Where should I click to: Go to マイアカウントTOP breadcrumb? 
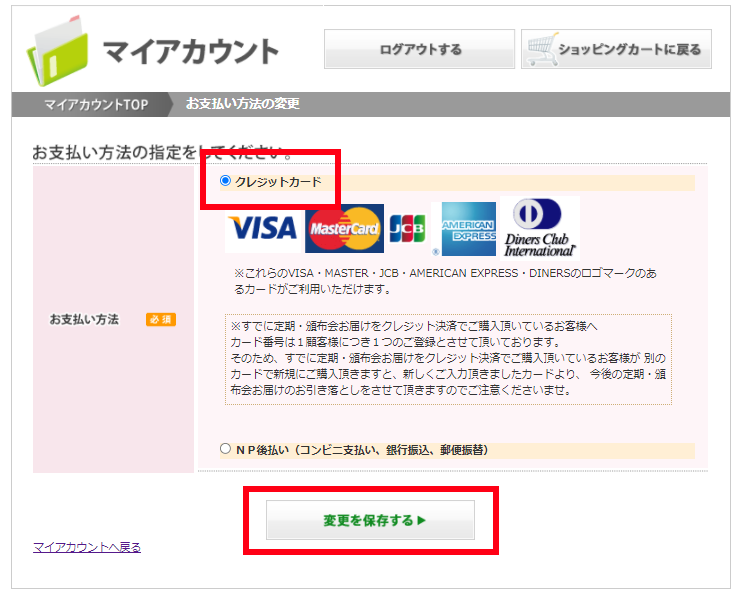tap(96, 104)
